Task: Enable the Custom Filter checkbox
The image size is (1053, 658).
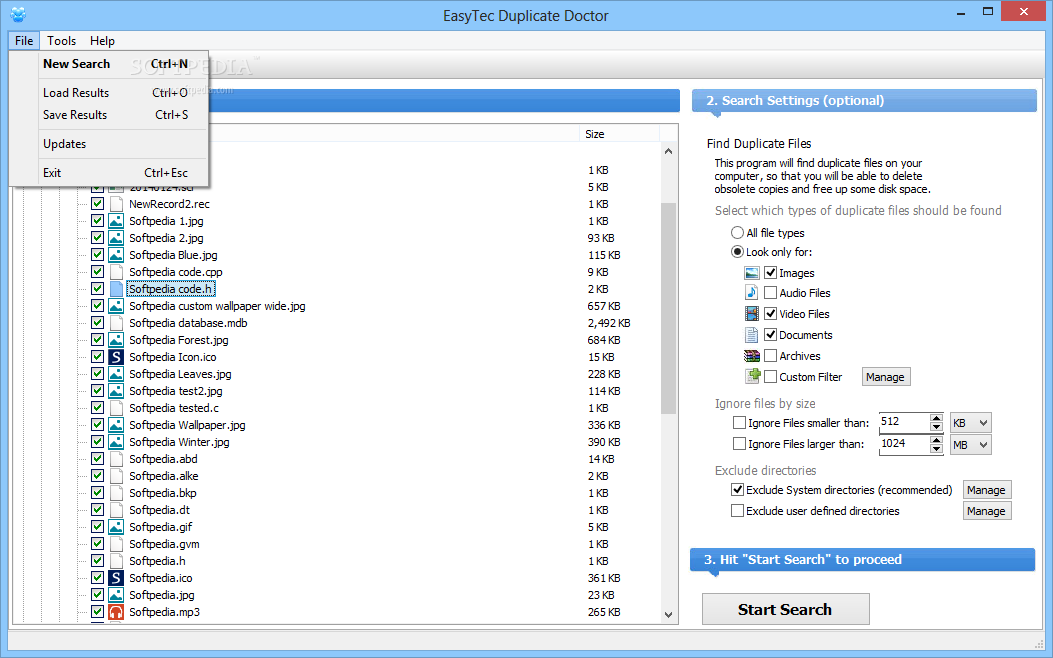Action: point(771,377)
